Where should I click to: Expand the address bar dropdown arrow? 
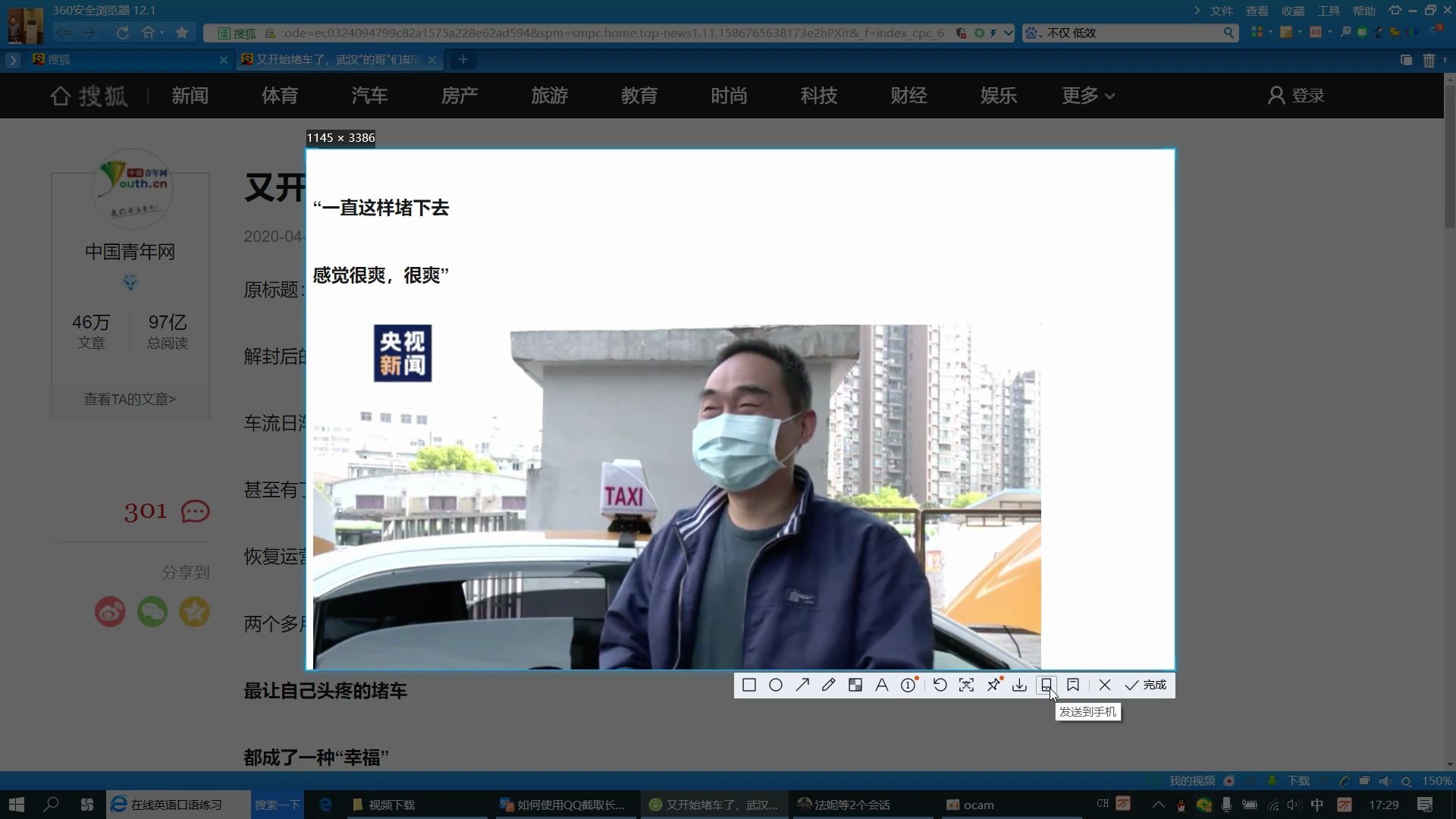(x=1008, y=33)
